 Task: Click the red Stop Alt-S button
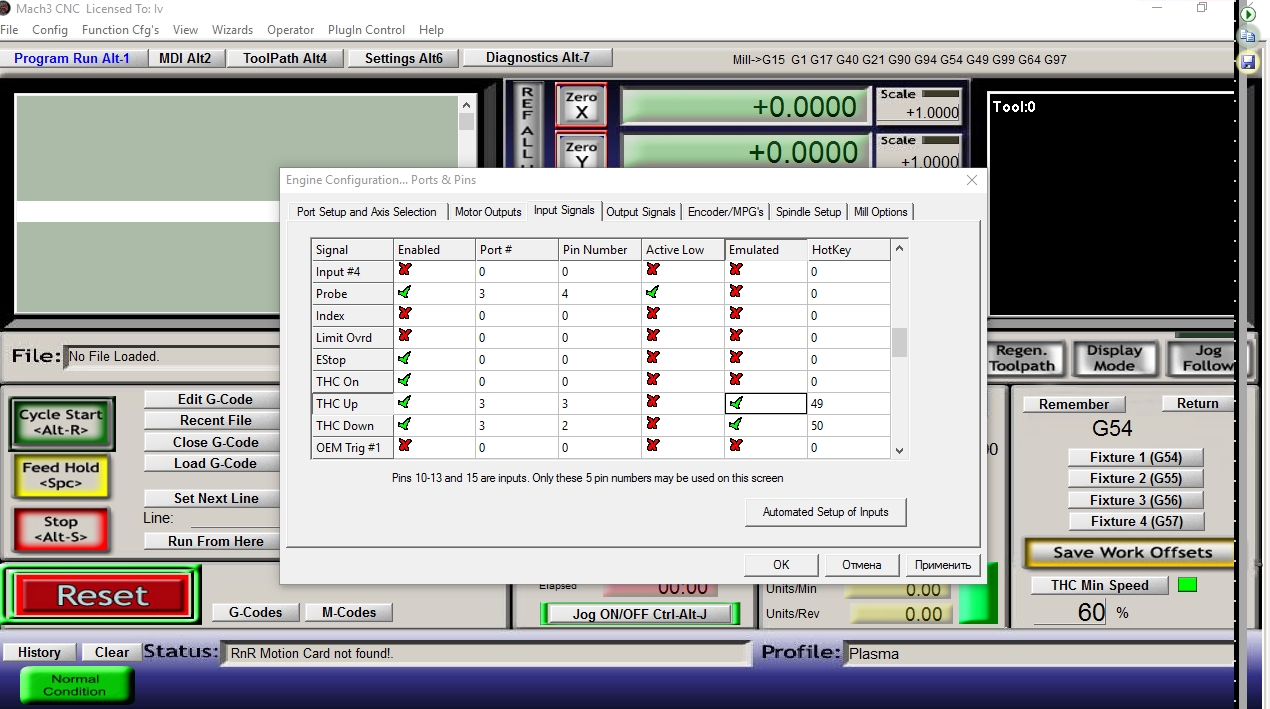[61, 529]
